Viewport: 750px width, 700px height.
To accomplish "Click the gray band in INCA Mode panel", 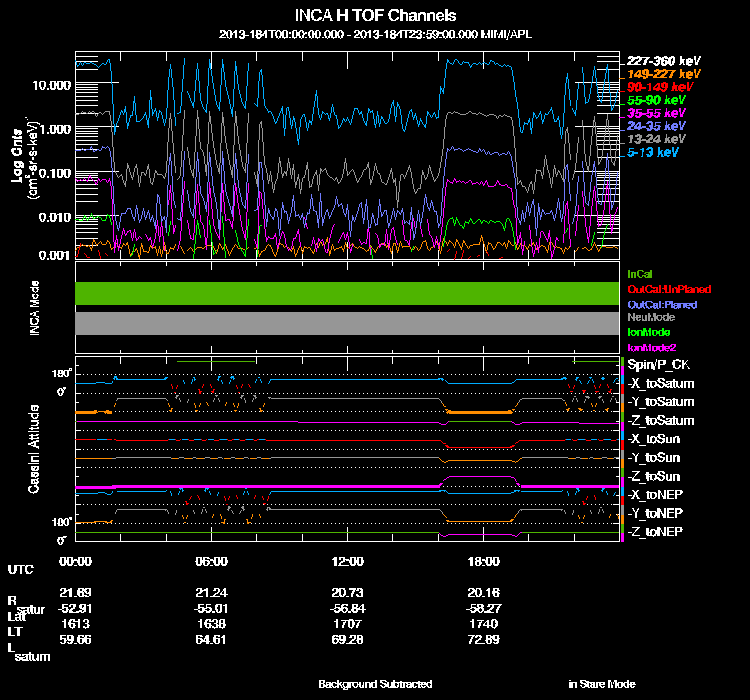I will click(347, 323).
